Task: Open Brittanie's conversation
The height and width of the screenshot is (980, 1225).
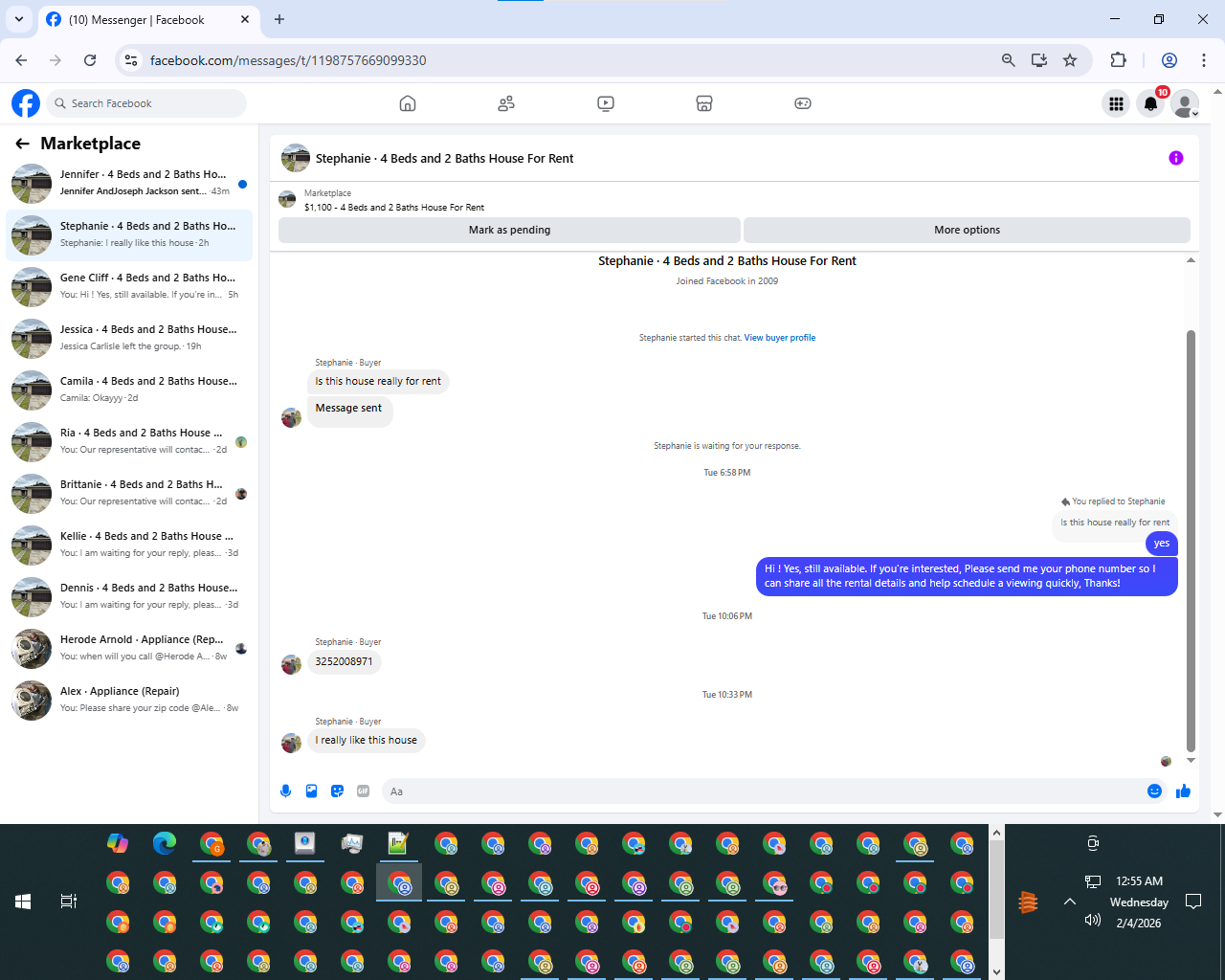Action: [x=129, y=493]
